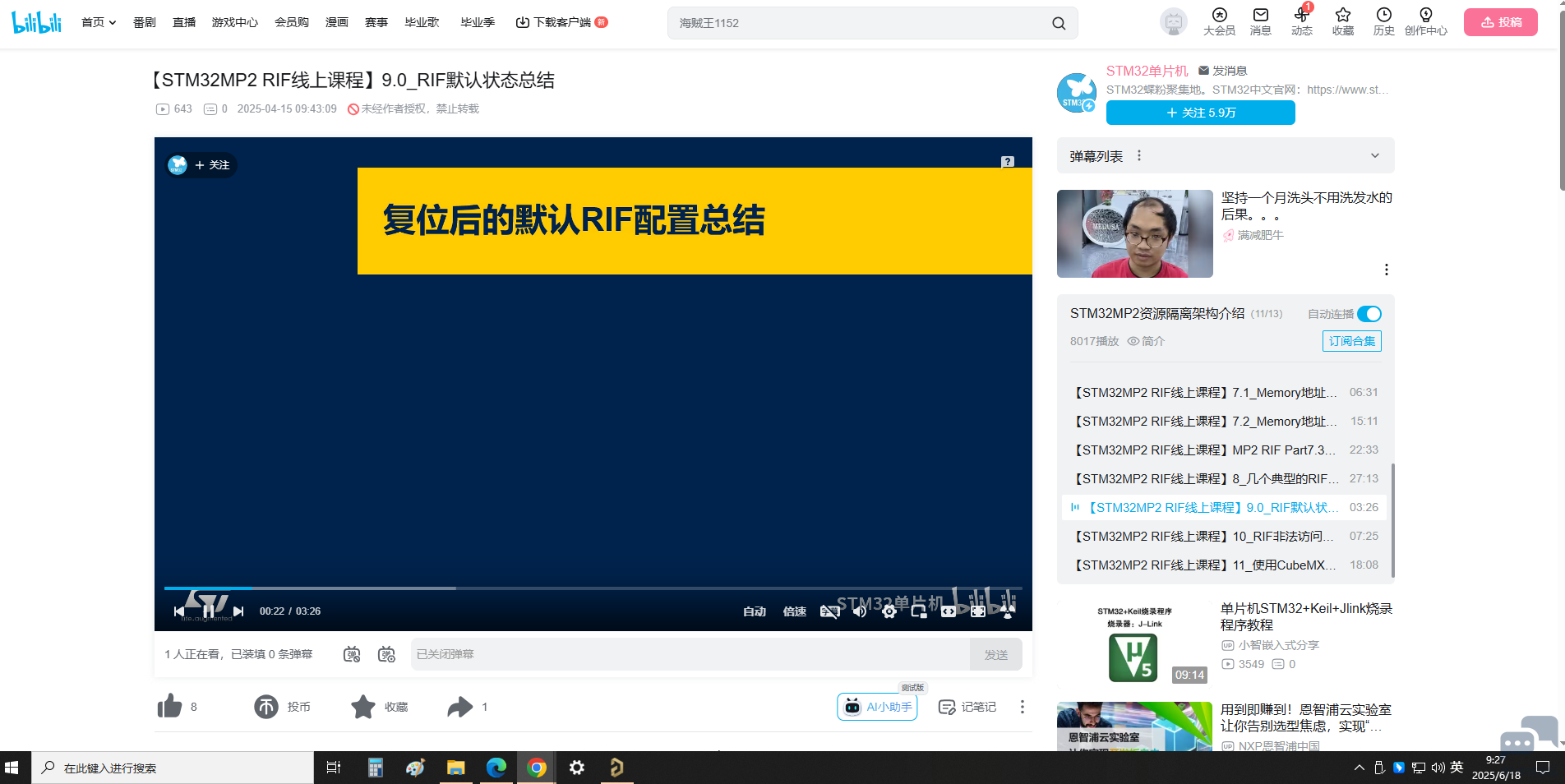1565x784 pixels.
Task: Click the STM32单片机 uploader avatar
Action: click(1077, 93)
